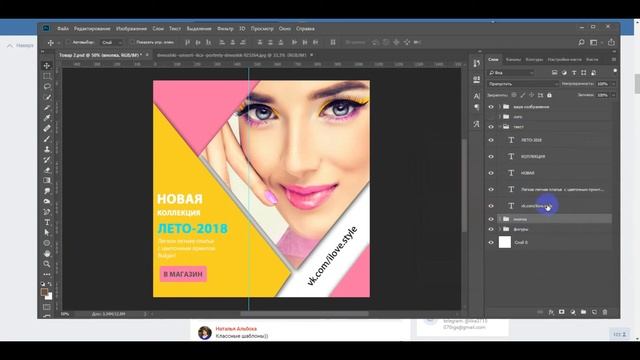The height and width of the screenshot is (360, 640).
Task: Select the Horizontal Type tool
Action: pos(47,222)
